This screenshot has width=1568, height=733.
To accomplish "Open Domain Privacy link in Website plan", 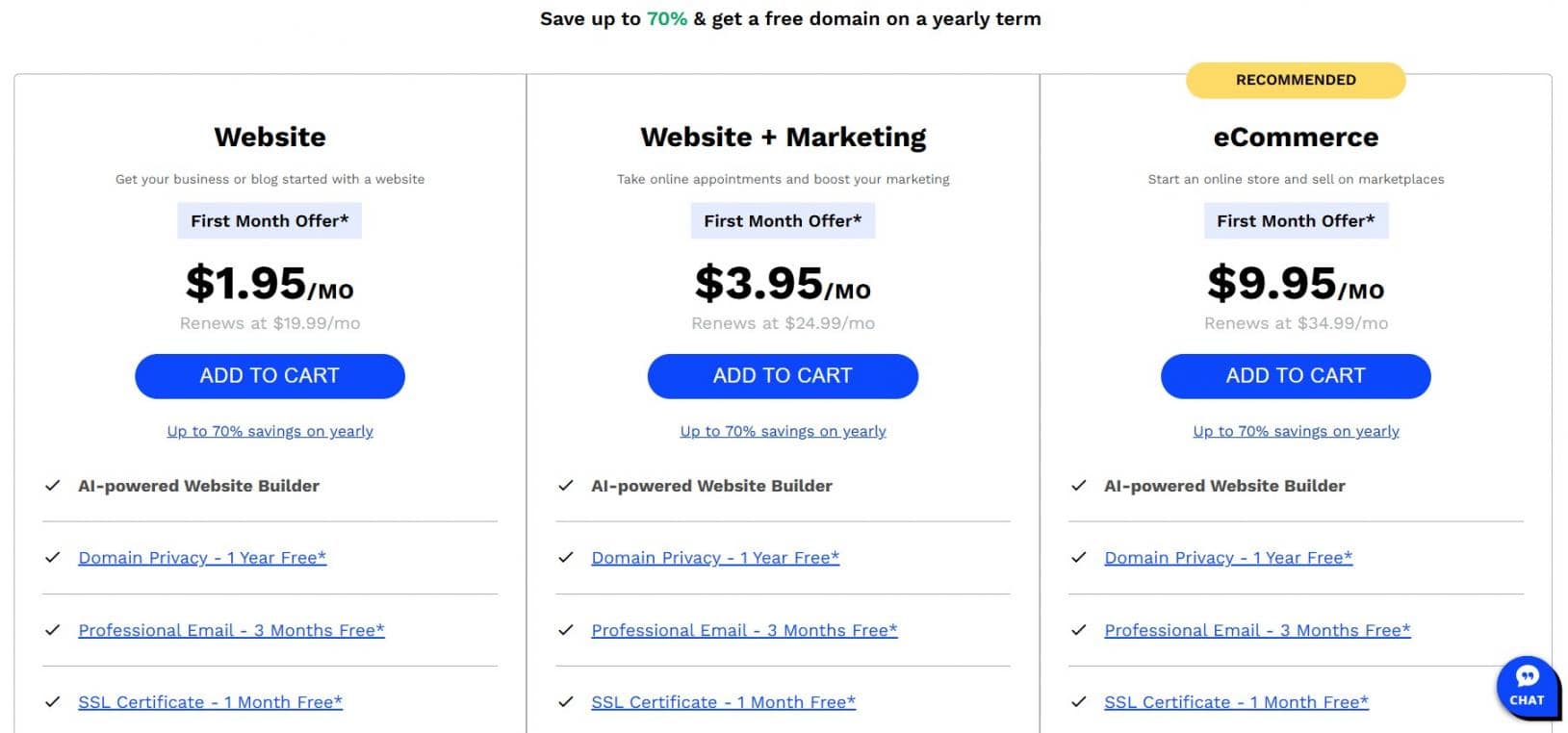I will pos(202,558).
